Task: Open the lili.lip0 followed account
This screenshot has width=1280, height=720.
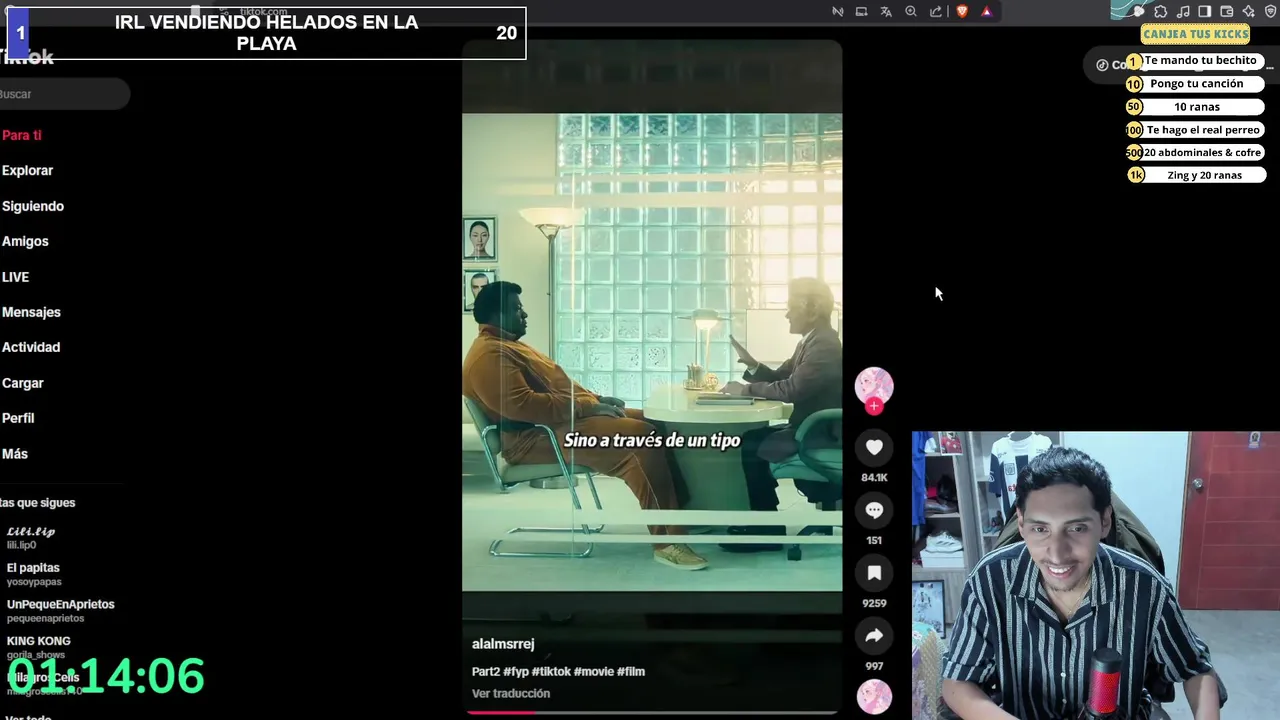Action: [31, 538]
